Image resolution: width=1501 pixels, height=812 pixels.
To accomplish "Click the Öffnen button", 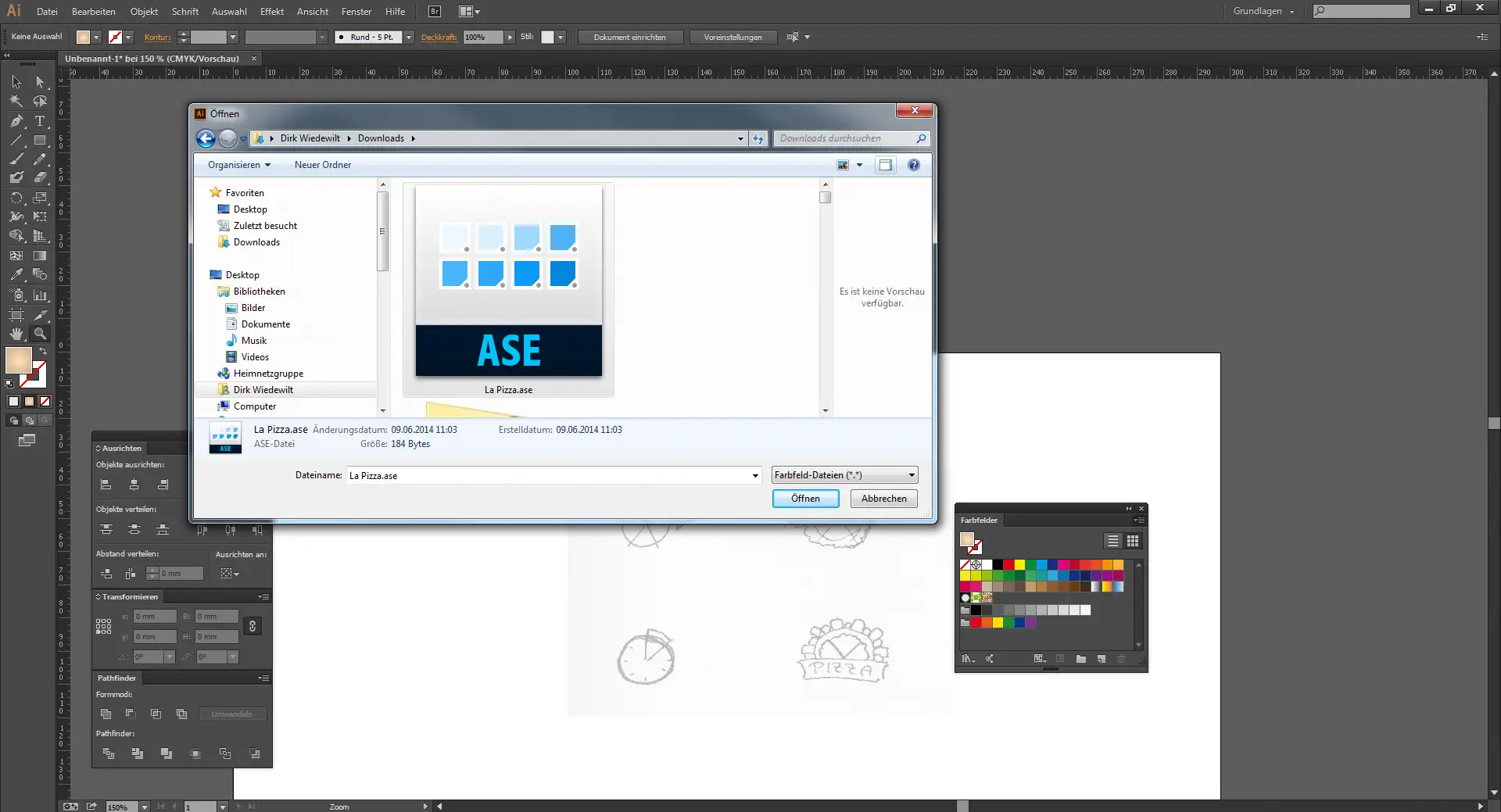I will [x=805, y=499].
